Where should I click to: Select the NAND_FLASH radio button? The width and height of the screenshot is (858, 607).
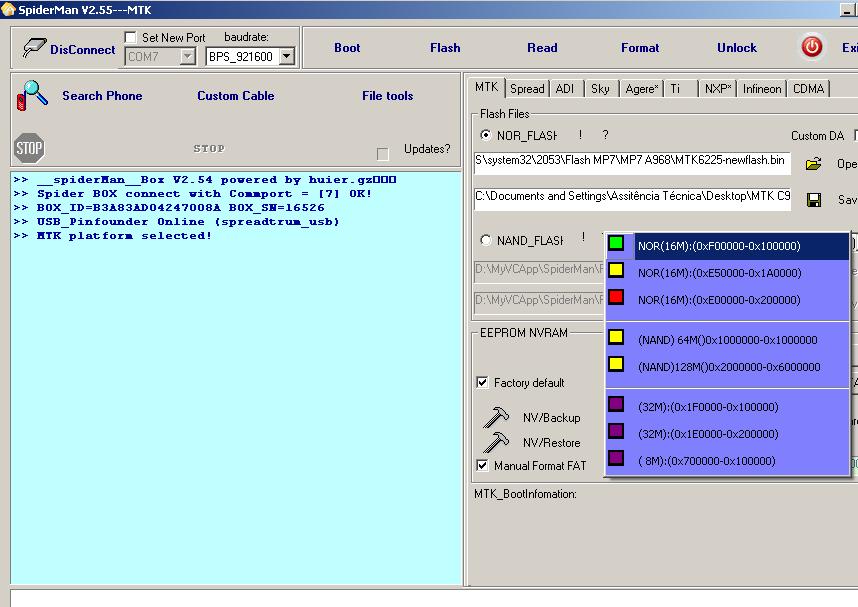[485, 240]
